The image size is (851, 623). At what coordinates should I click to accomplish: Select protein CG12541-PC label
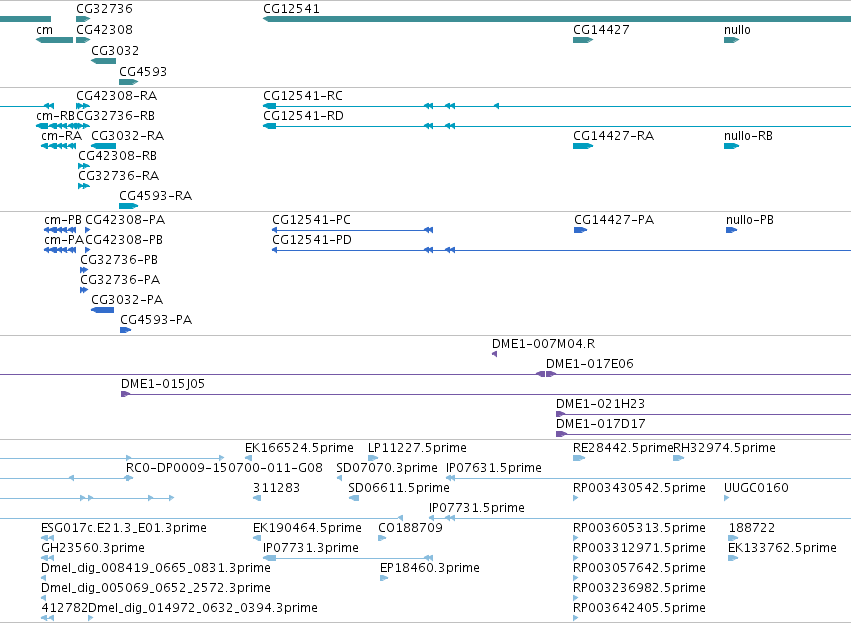click(312, 220)
